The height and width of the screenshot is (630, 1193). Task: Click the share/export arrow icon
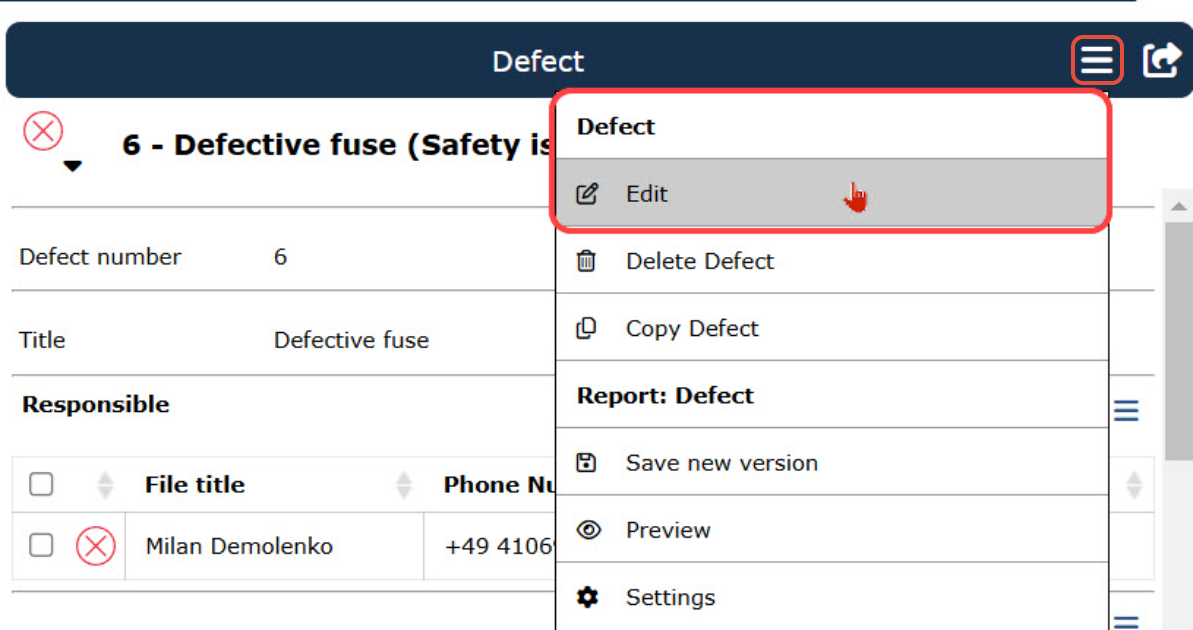tap(1161, 60)
